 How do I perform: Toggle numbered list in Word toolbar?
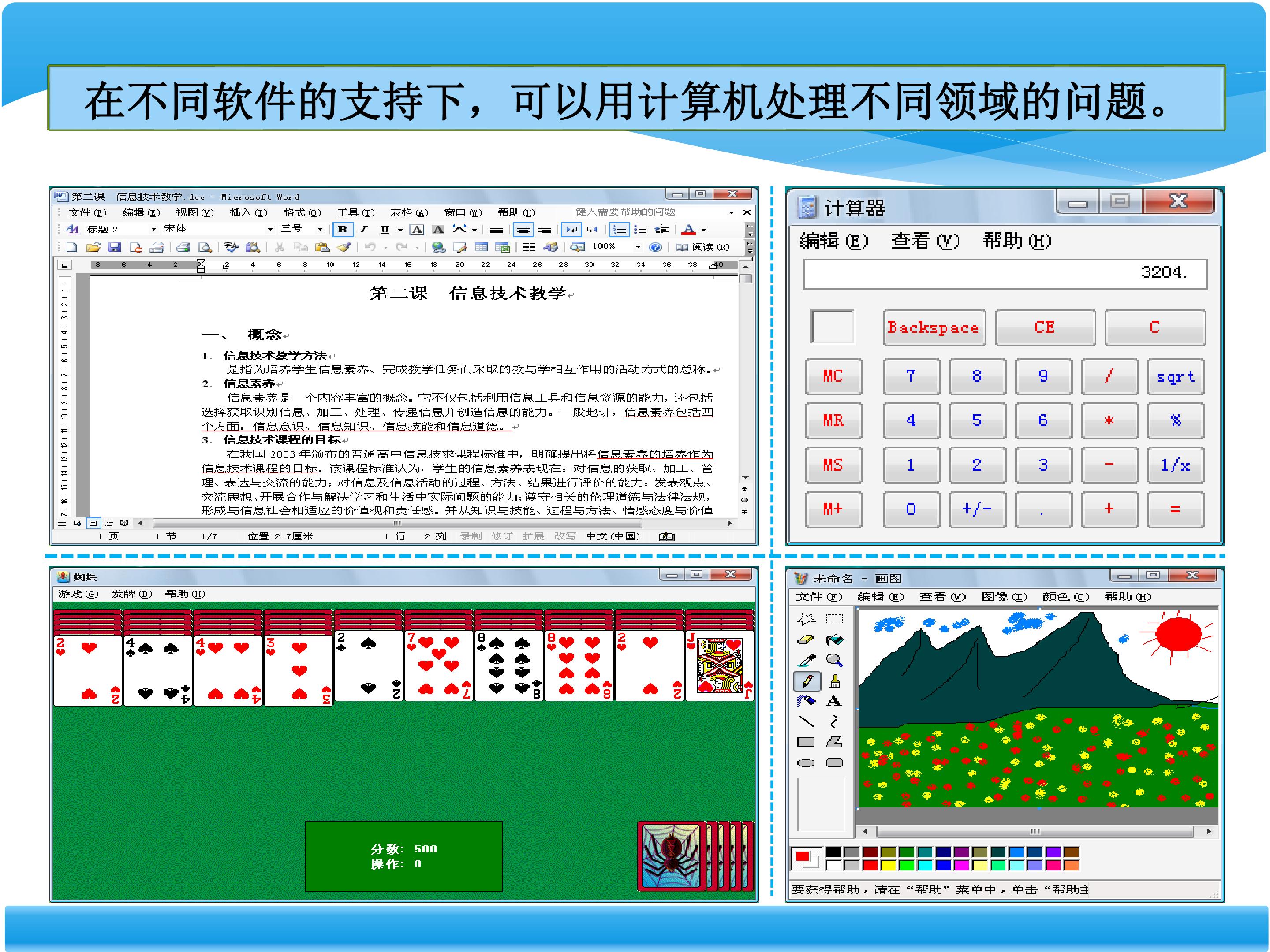click(619, 230)
